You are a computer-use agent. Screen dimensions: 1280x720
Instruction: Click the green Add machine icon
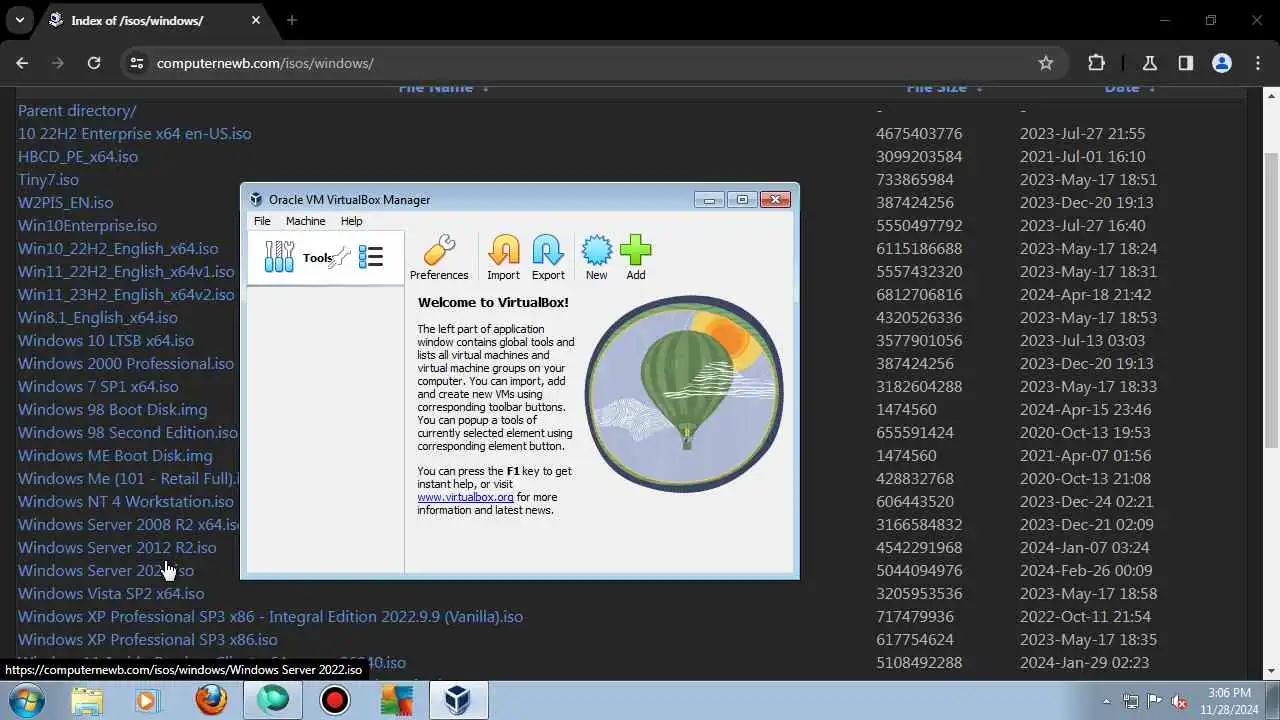coord(636,257)
